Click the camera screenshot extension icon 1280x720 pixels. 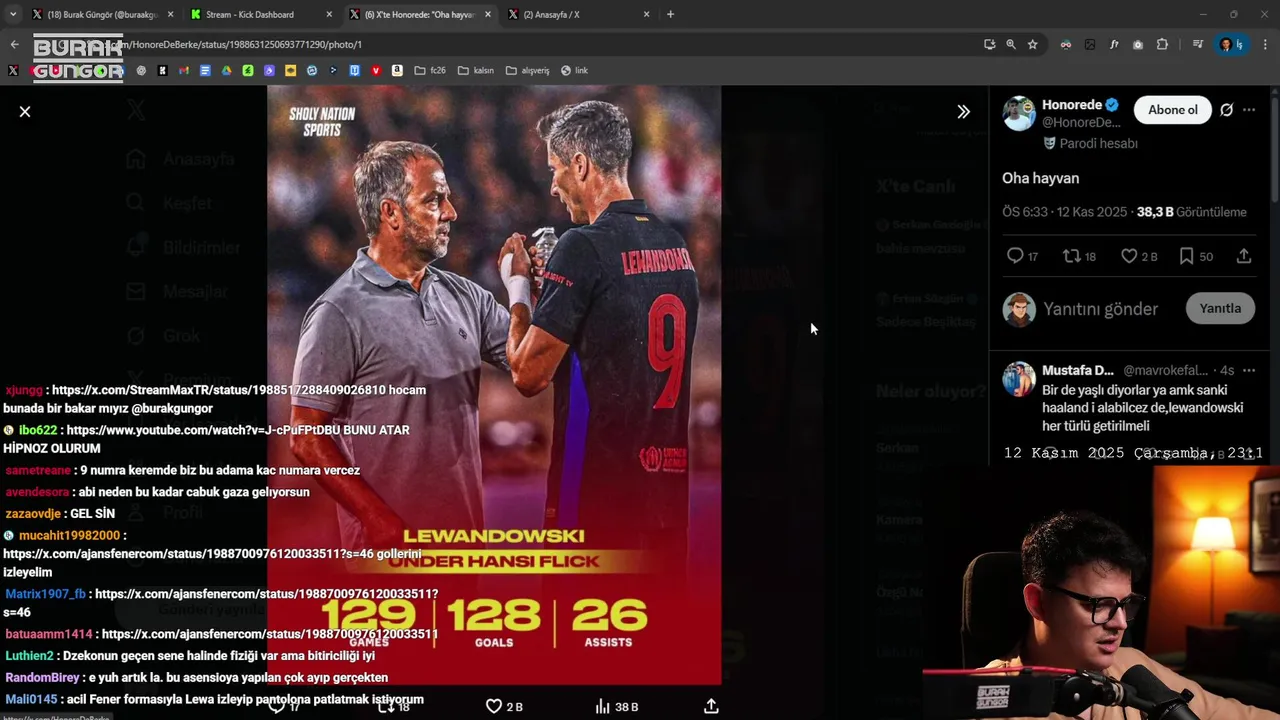click(1138, 44)
